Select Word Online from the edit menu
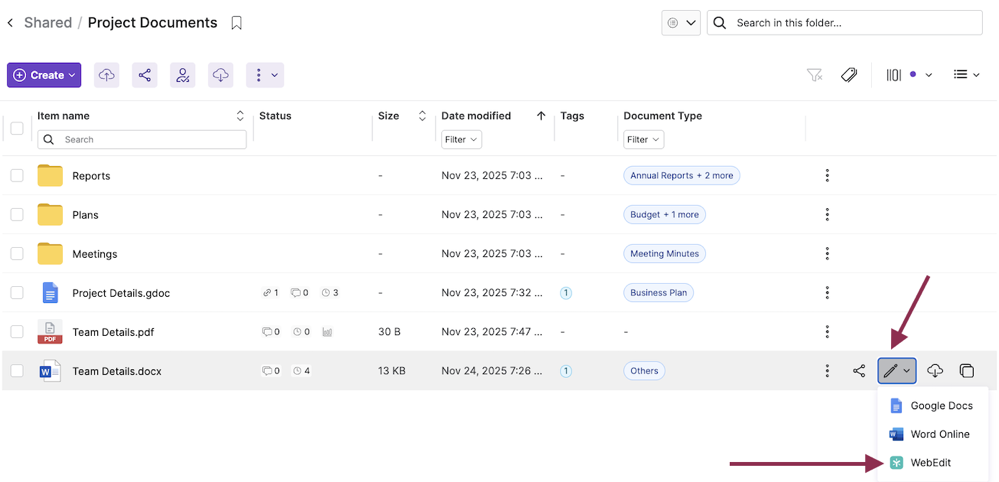The height and width of the screenshot is (482, 999). point(939,434)
